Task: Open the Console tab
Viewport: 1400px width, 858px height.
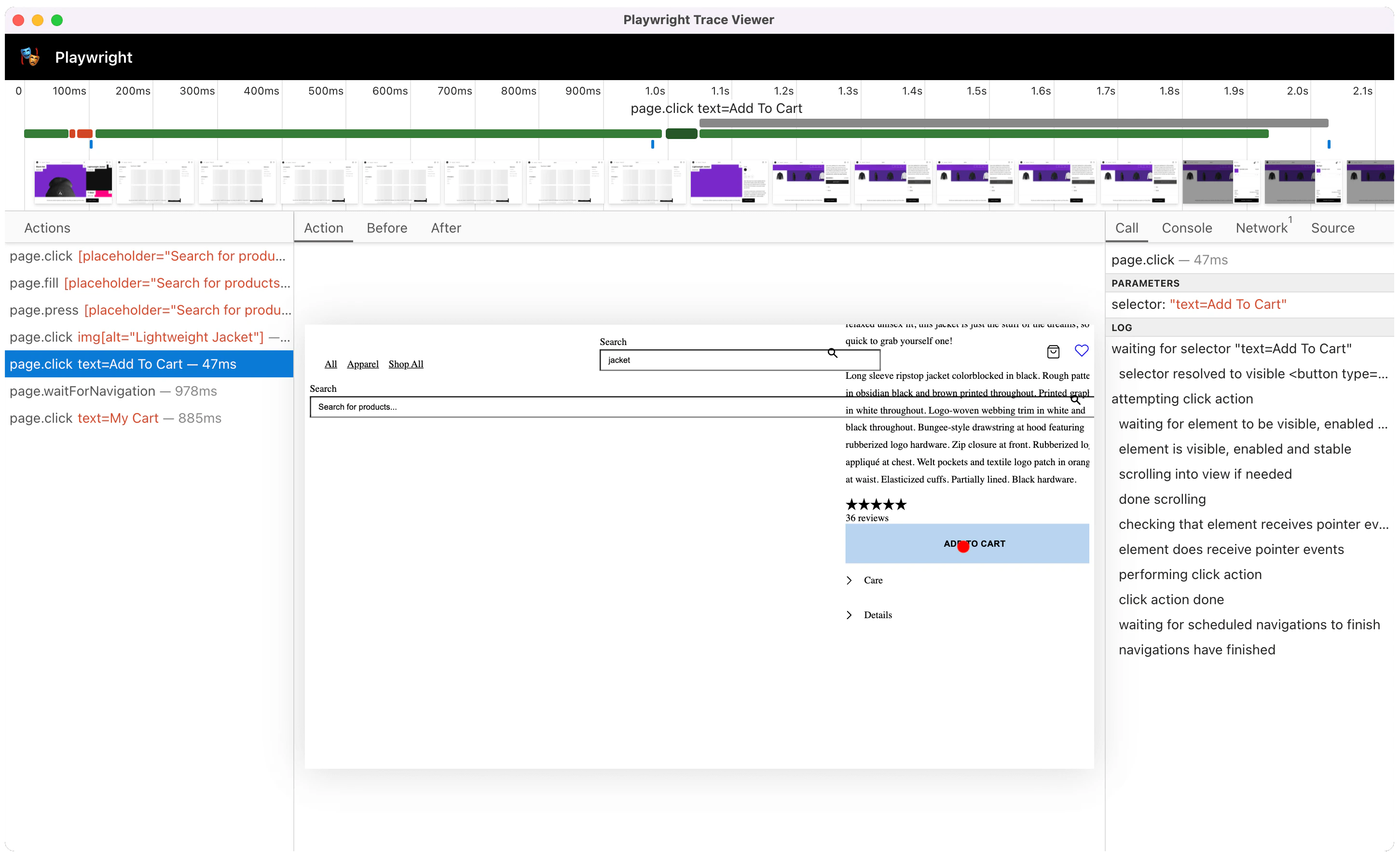Action: click(x=1186, y=228)
